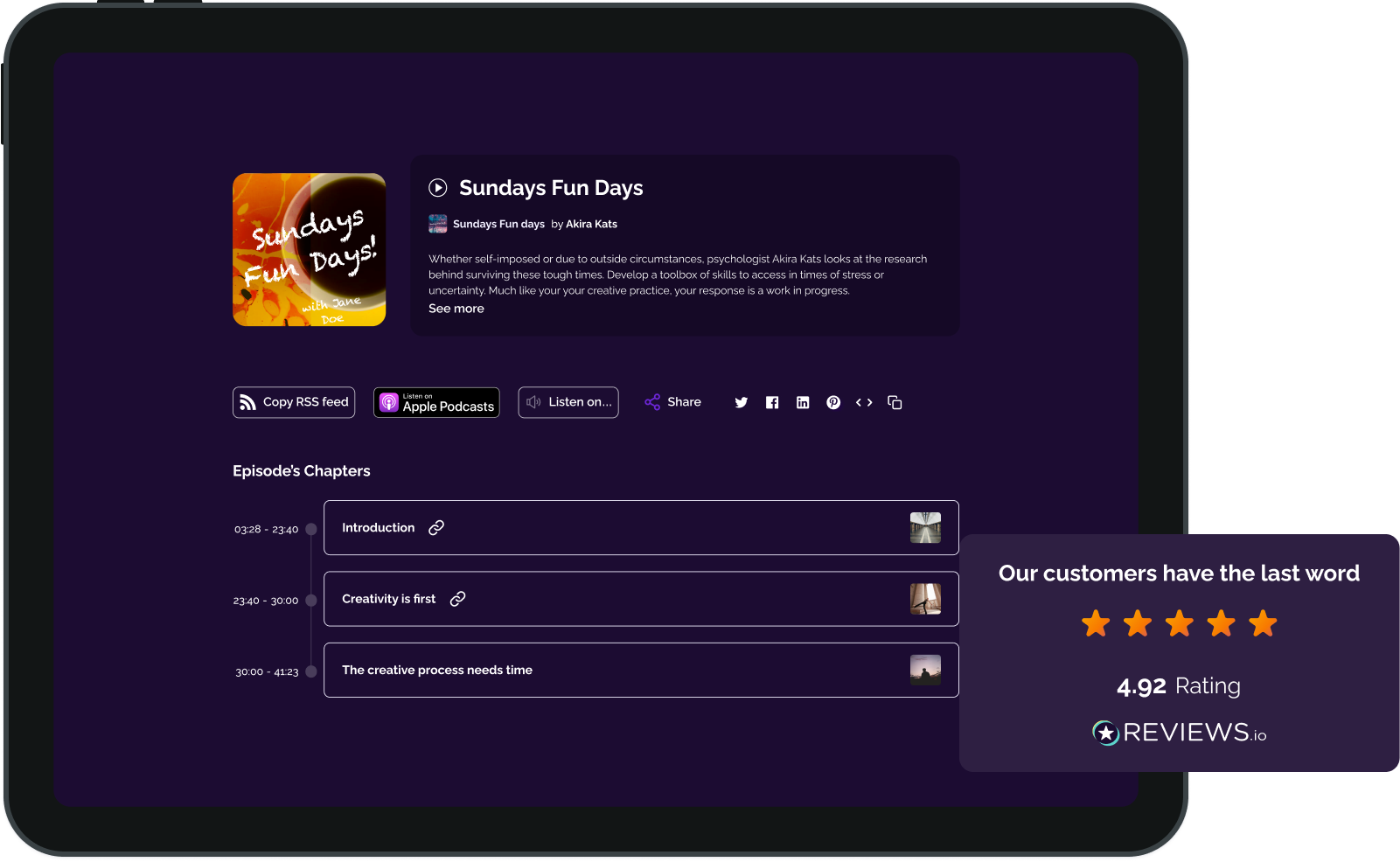Open the Sundays Fun Days cover artwork
This screenshot has width=1400, height=862.
tap(309, 249)
